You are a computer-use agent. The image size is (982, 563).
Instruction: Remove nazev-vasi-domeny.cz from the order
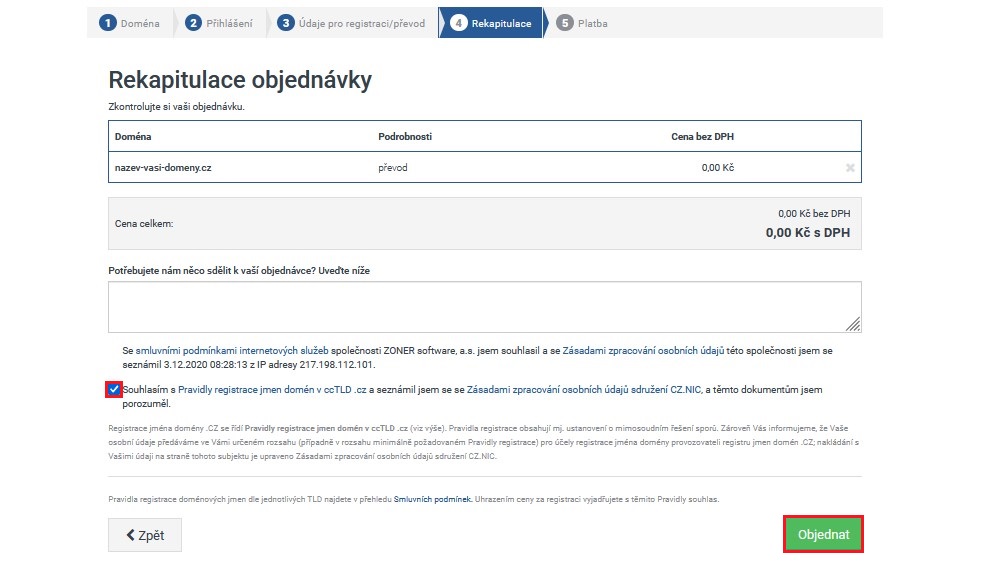pyautogui.click(x=849, y=168)
